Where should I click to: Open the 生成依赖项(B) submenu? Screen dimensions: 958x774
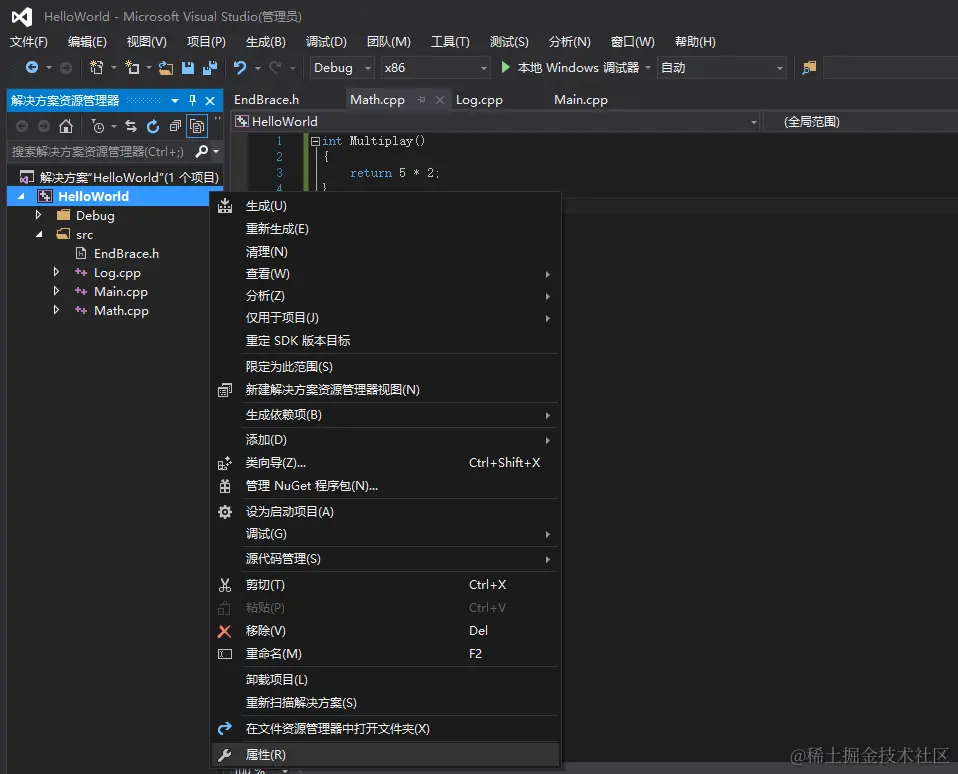pyautogui.click(x=385, y=415)
